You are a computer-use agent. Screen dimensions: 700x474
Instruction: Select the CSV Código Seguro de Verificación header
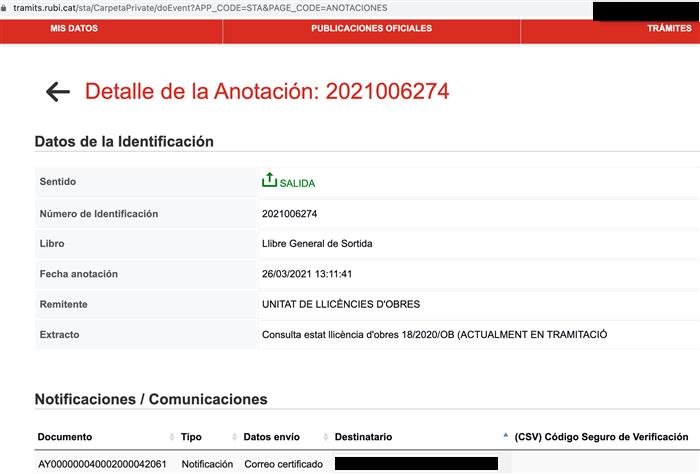click(x=601, y=437)
